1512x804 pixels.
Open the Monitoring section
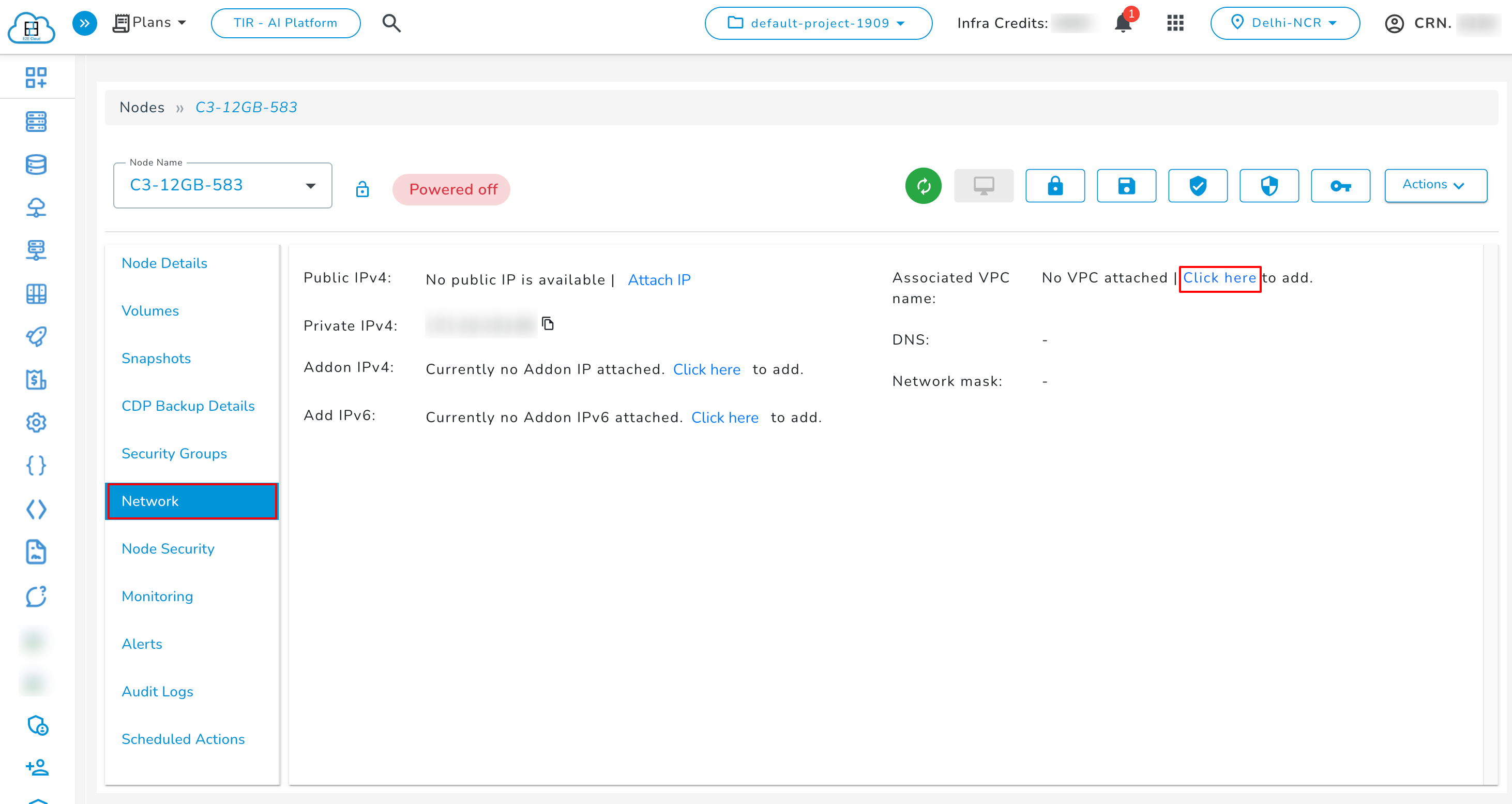(157, 596)
